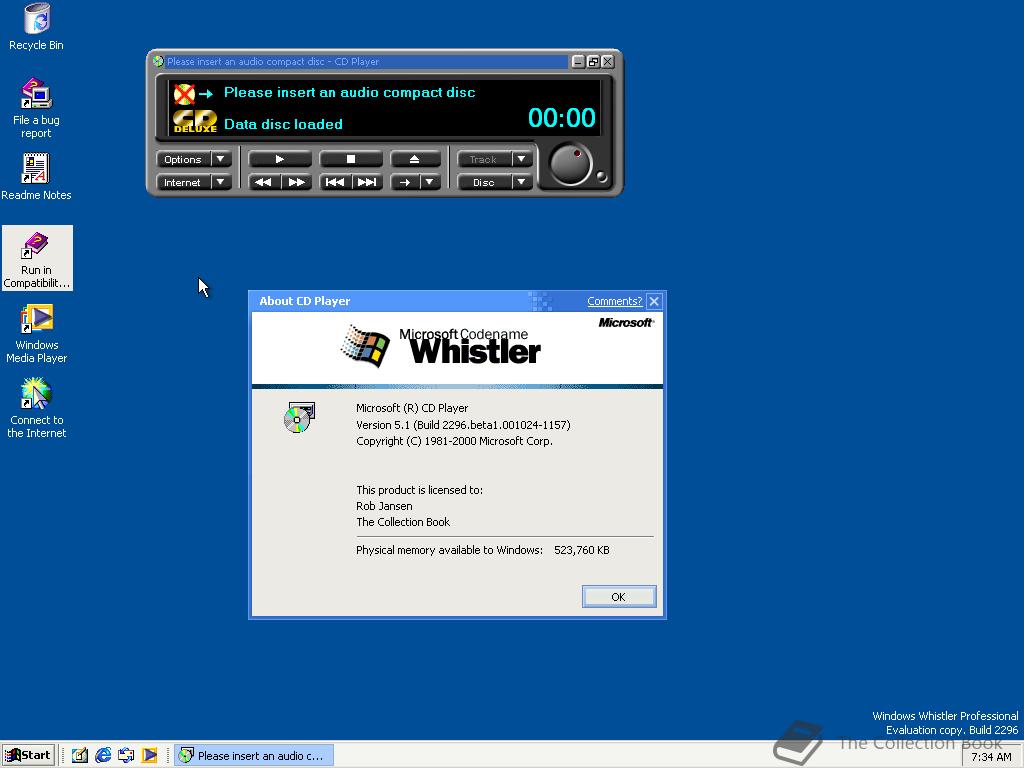The image size is (1024, 768).
Task: Eject the disc in CD Player
Action: pos(414,159)
